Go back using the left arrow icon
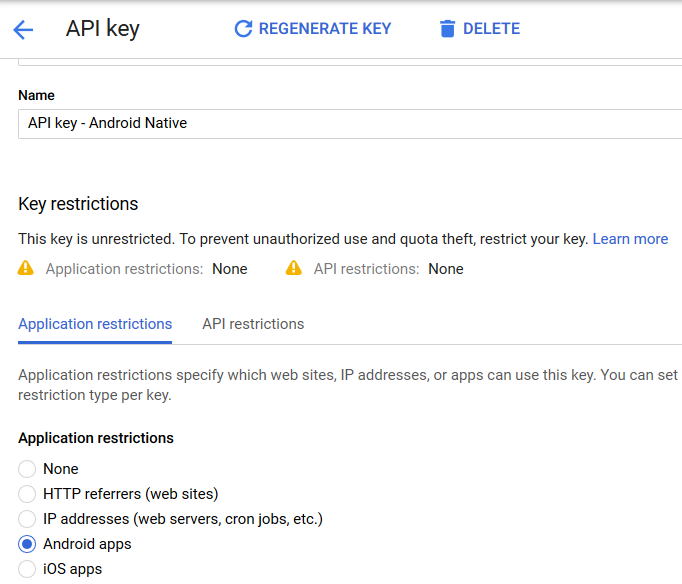Screen dimensions: 682x584 click(23, 30)
